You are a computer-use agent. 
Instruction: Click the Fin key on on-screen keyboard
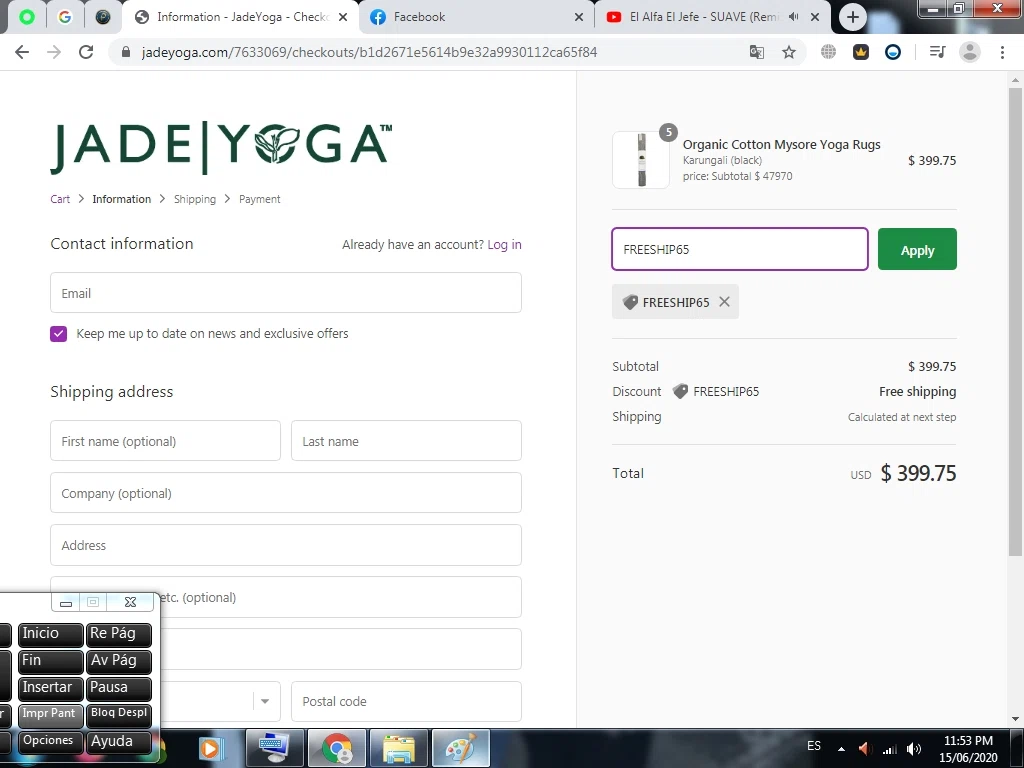[51, 662]
